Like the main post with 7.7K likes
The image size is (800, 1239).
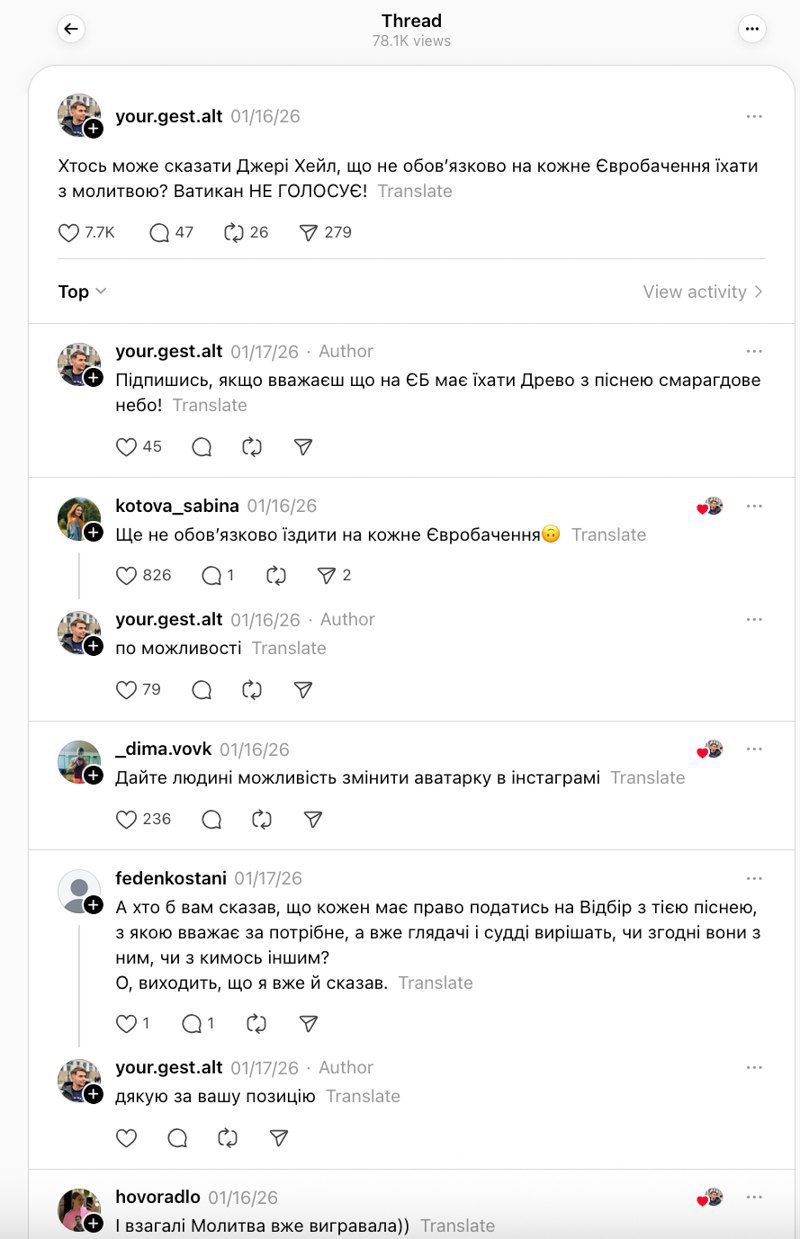point(69,233)
